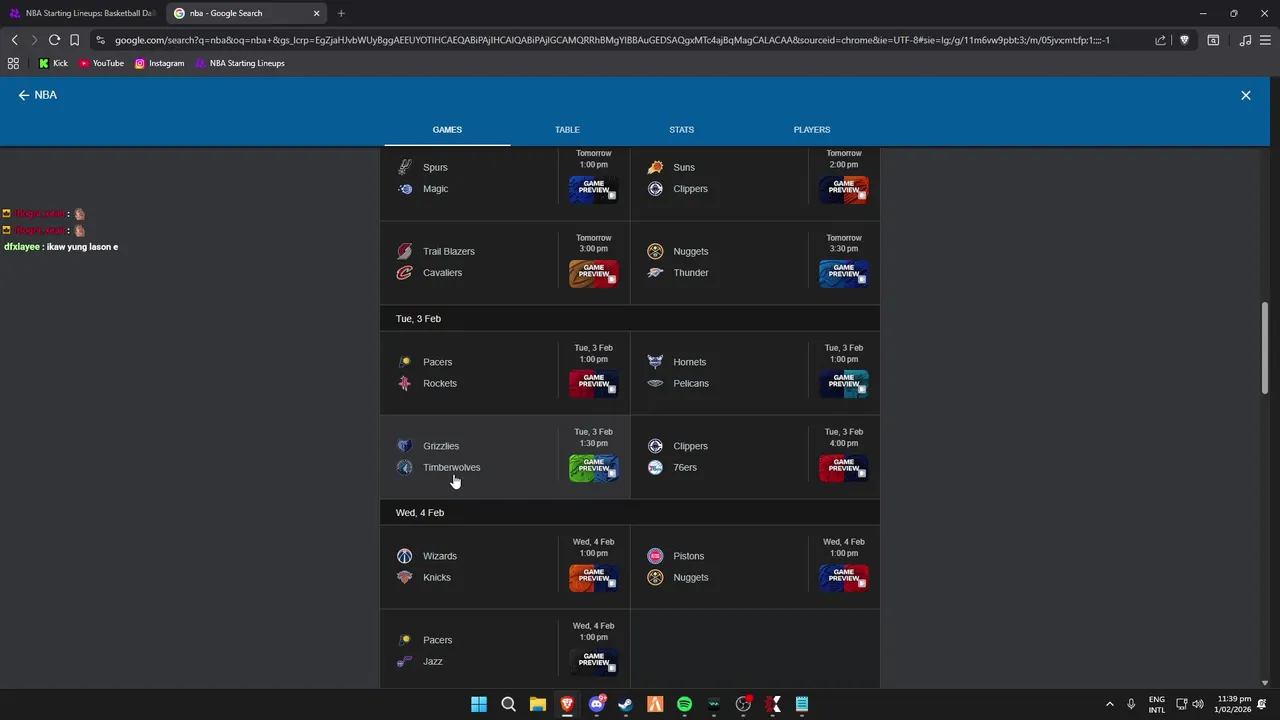The height and width of the screenshot is (720, 1280).
Task: Click the Cavaliers team logo
Action: coord(405,273)
